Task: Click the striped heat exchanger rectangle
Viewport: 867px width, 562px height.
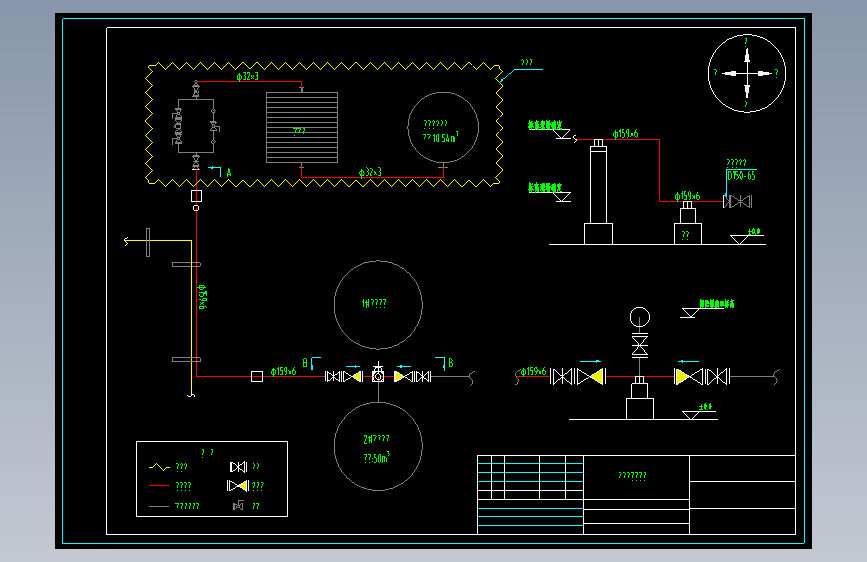Action: point(302,127)
